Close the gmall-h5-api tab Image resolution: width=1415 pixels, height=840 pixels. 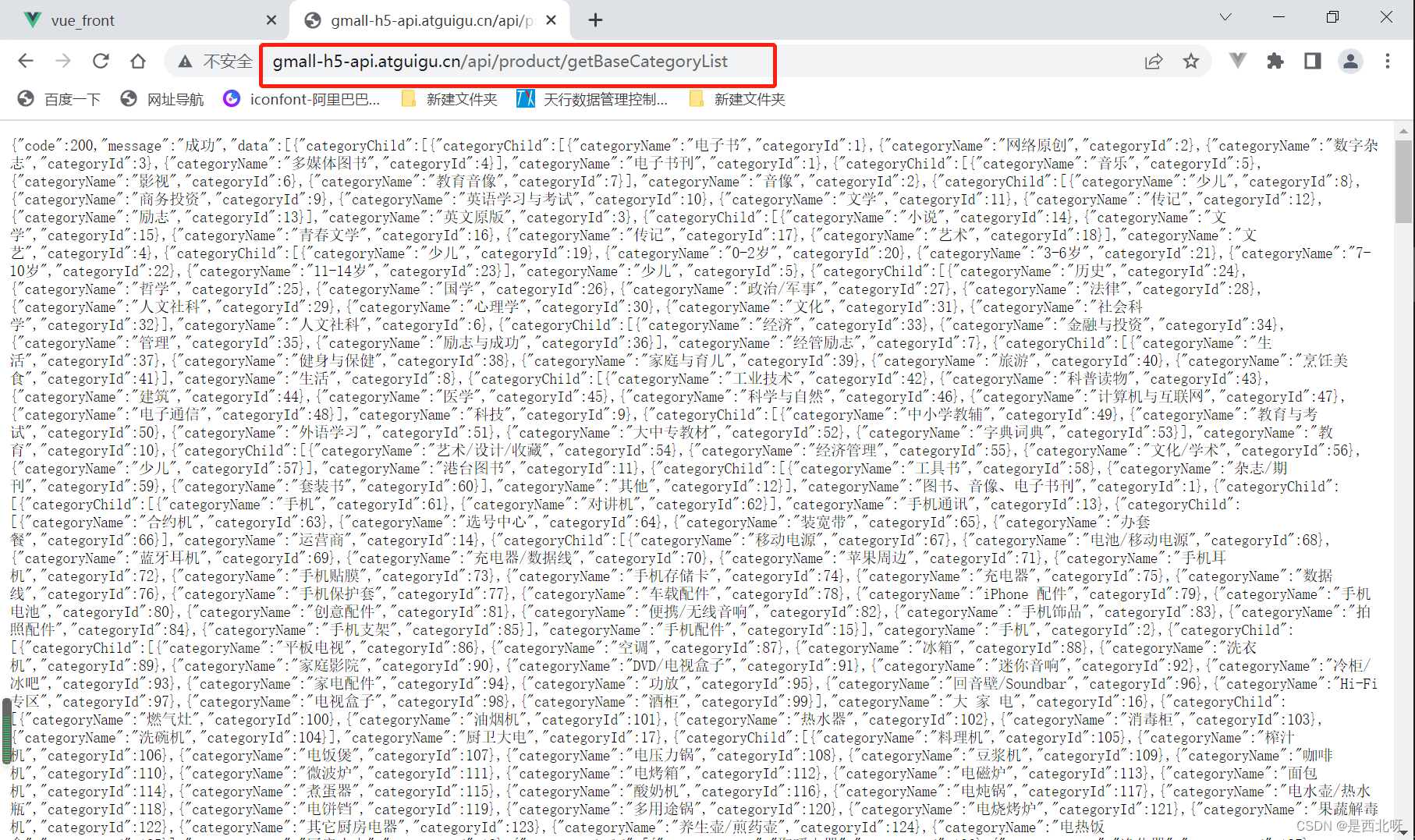[551, 20]
